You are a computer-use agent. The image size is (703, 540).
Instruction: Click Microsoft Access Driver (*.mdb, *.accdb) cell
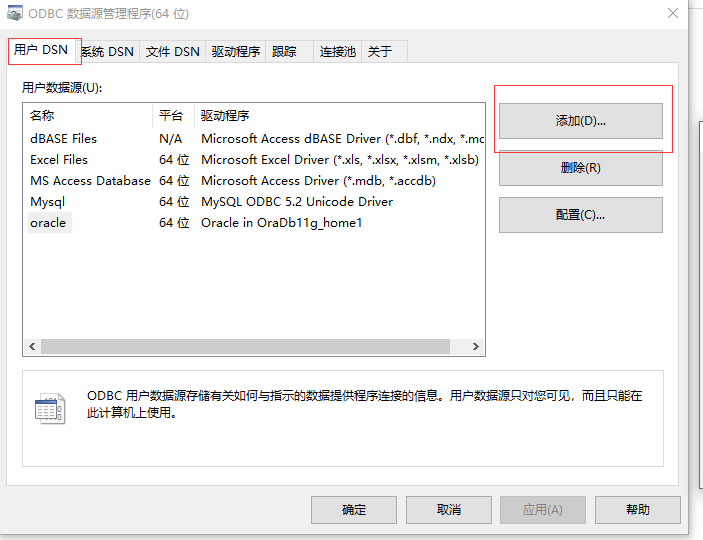click(x=318, y=181)
